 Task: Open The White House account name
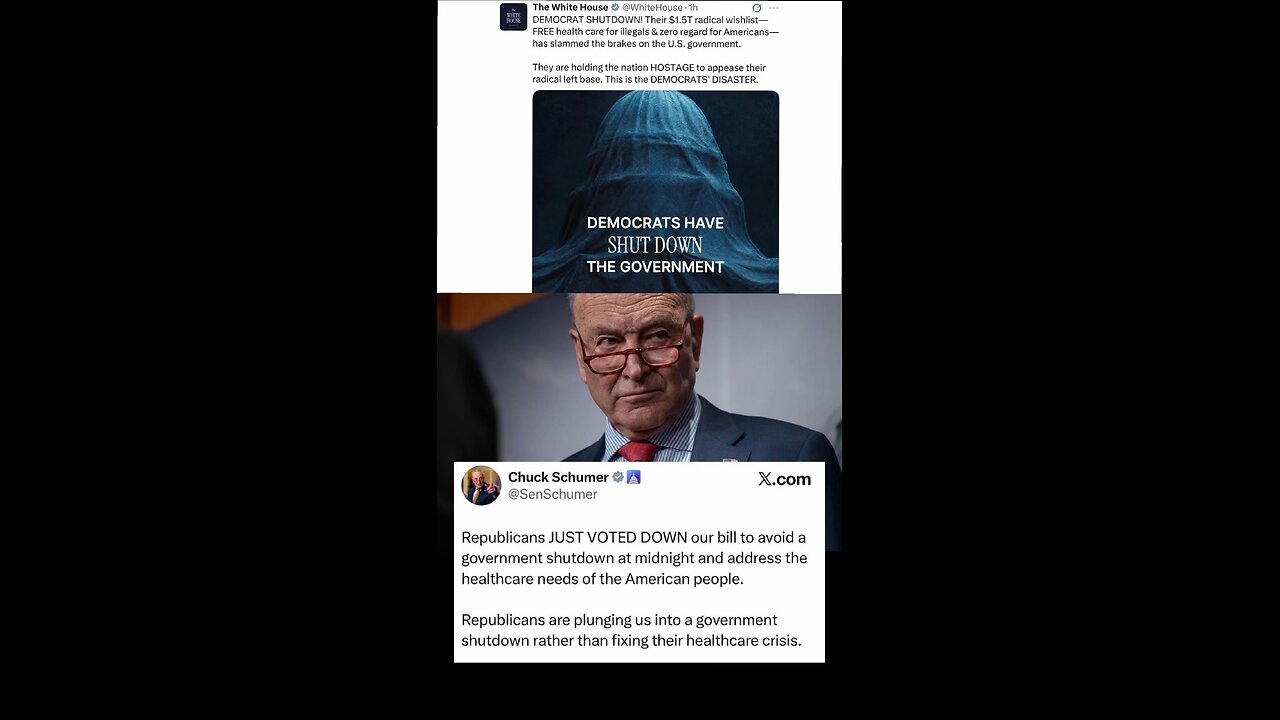coord(570,7)
